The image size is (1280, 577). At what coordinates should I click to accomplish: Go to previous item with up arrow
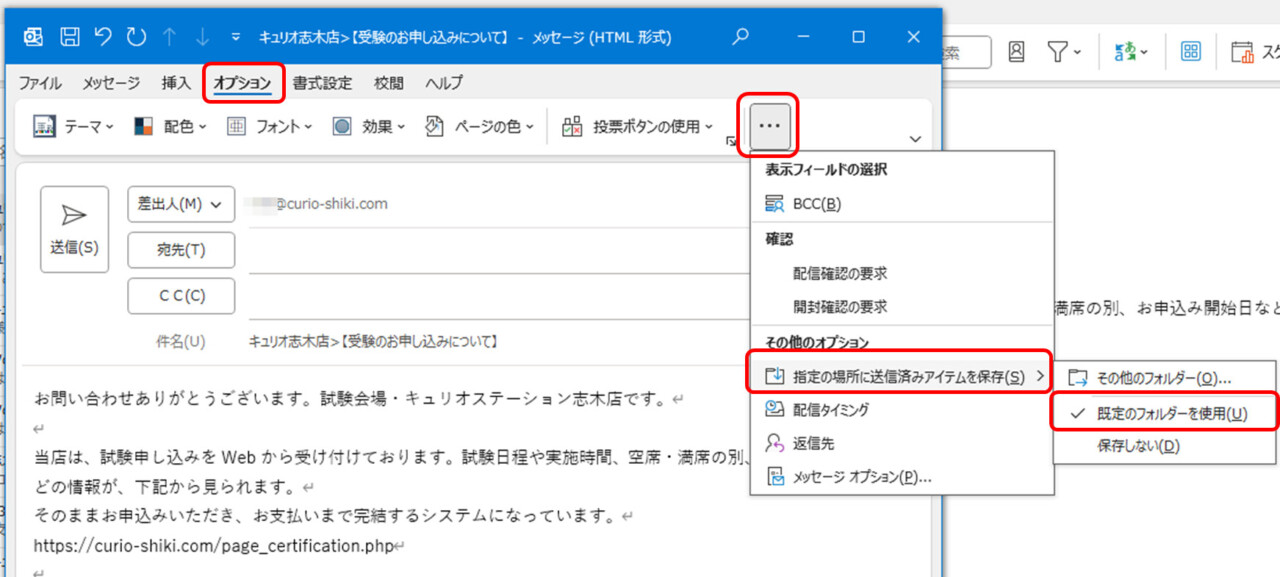coord(169,37)
